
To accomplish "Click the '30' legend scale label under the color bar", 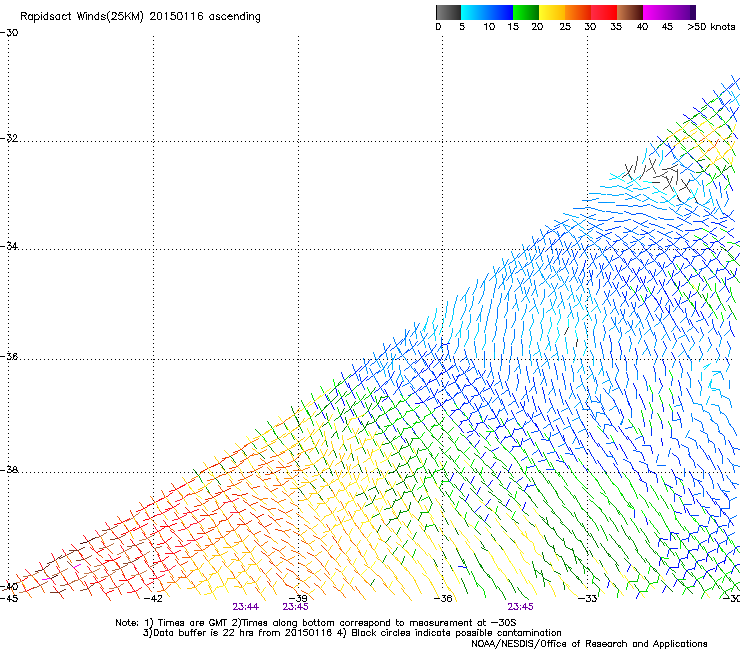I will pyautogui.click(x=590, y=27).
